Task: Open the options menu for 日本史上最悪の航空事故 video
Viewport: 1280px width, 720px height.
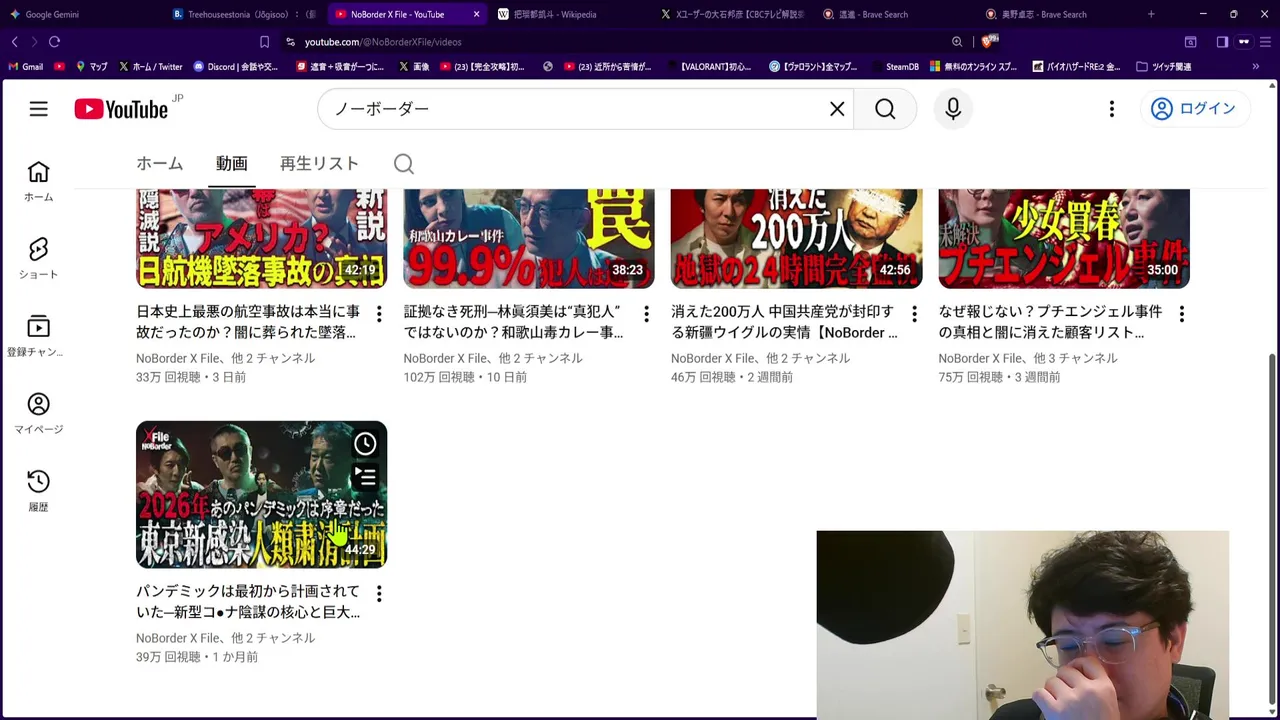Action: point(379,314)
